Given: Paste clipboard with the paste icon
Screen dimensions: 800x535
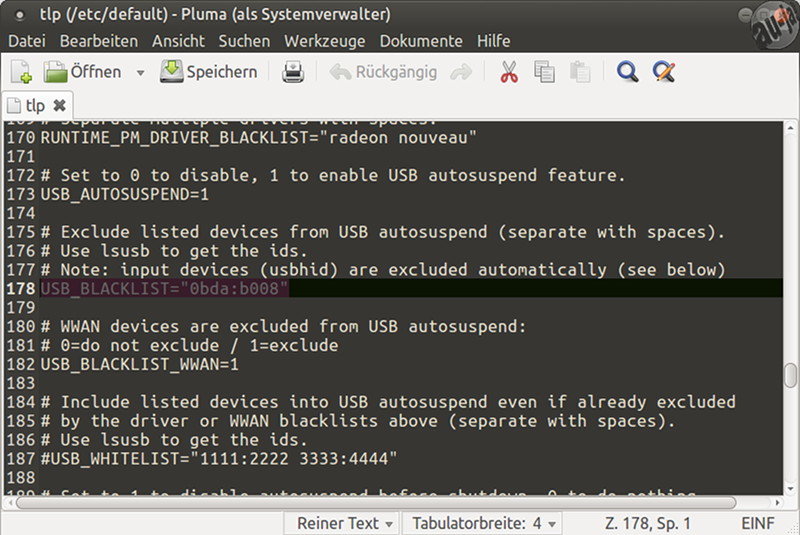Looking at the screenshot, I should pyautogui.click(x=580, y=72).
